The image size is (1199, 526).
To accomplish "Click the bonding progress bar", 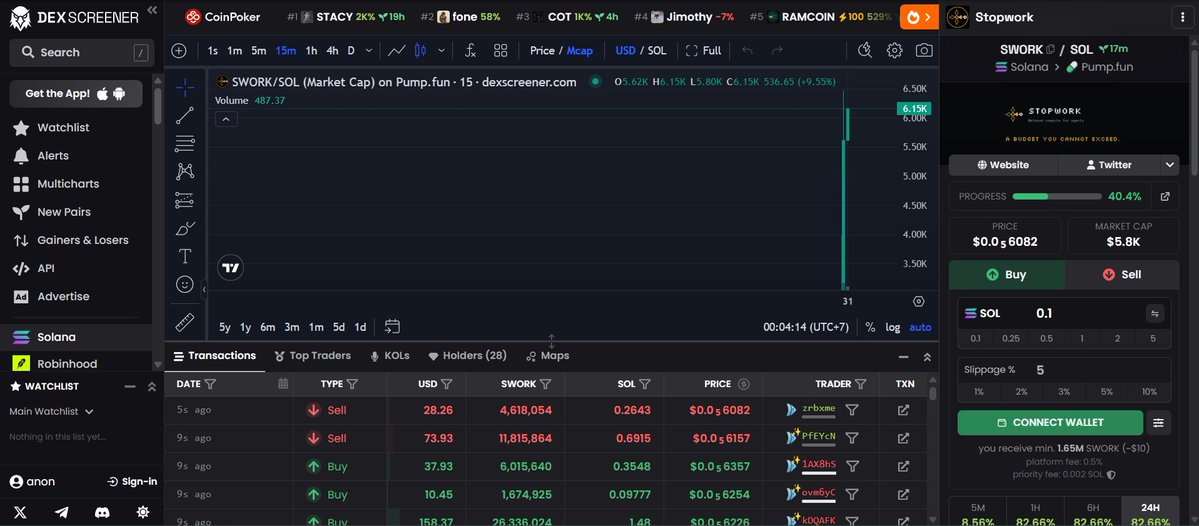I will tap(1057, 196).
